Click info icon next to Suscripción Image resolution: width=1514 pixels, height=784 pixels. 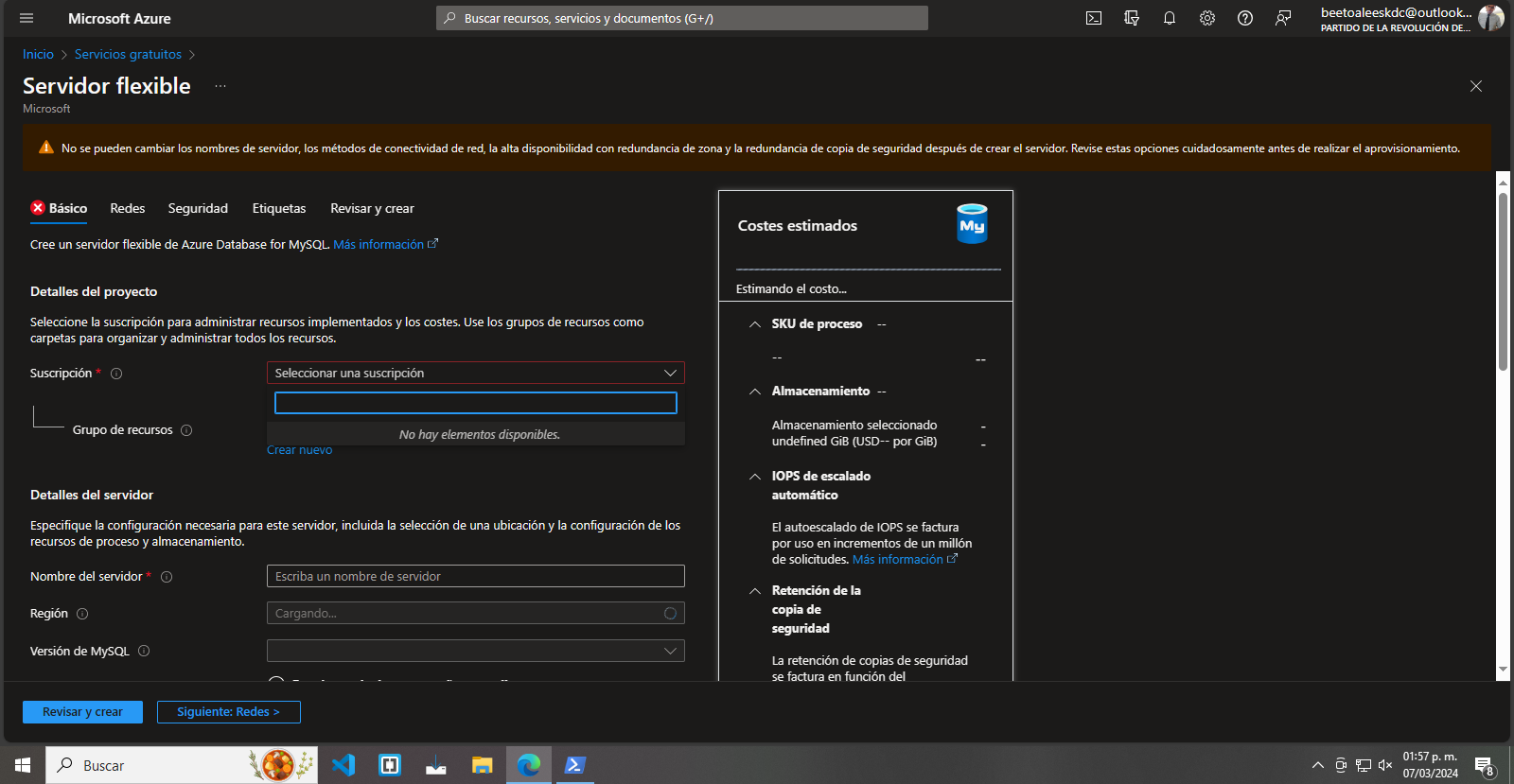(116, 374)
